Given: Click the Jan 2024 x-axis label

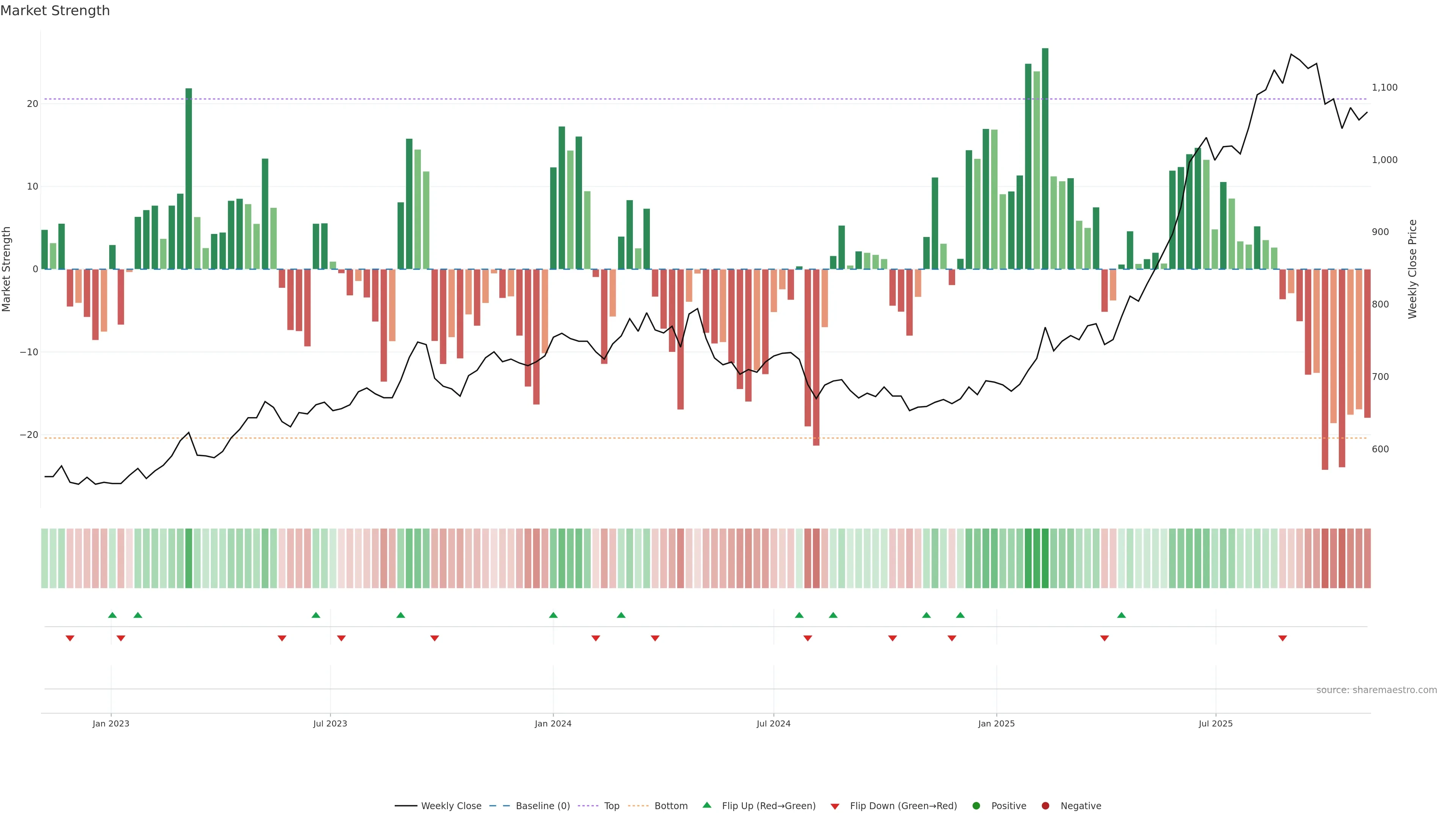Looking at the screenshot, I should point(553,723).
